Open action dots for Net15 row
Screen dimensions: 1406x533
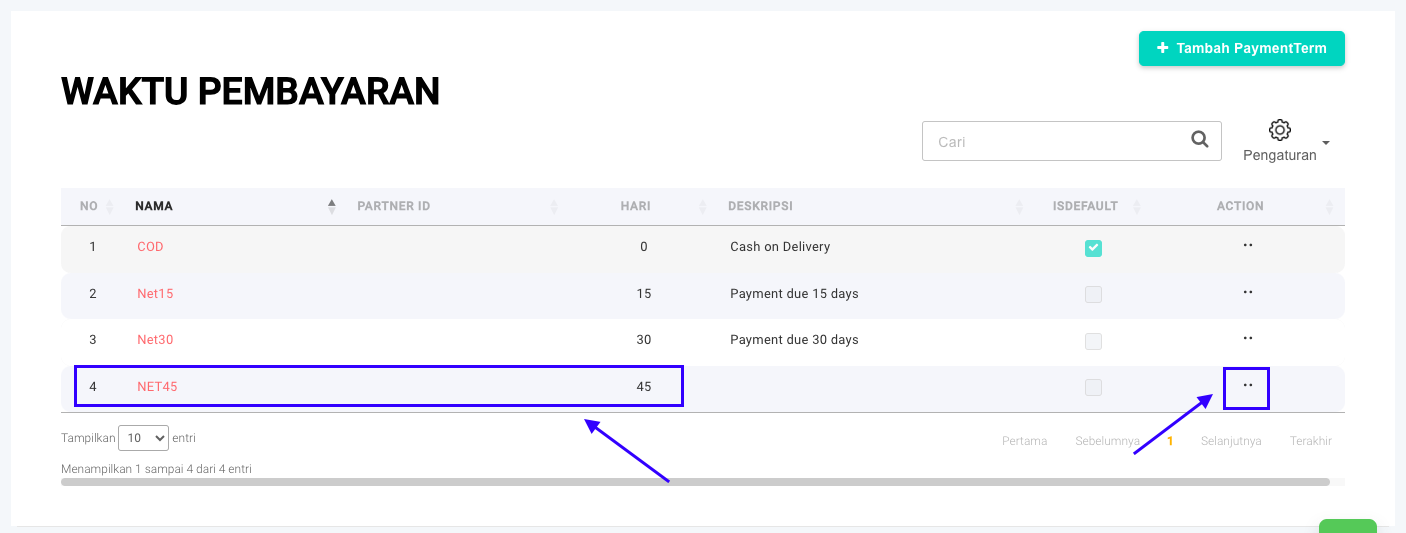coord(1247,293)
